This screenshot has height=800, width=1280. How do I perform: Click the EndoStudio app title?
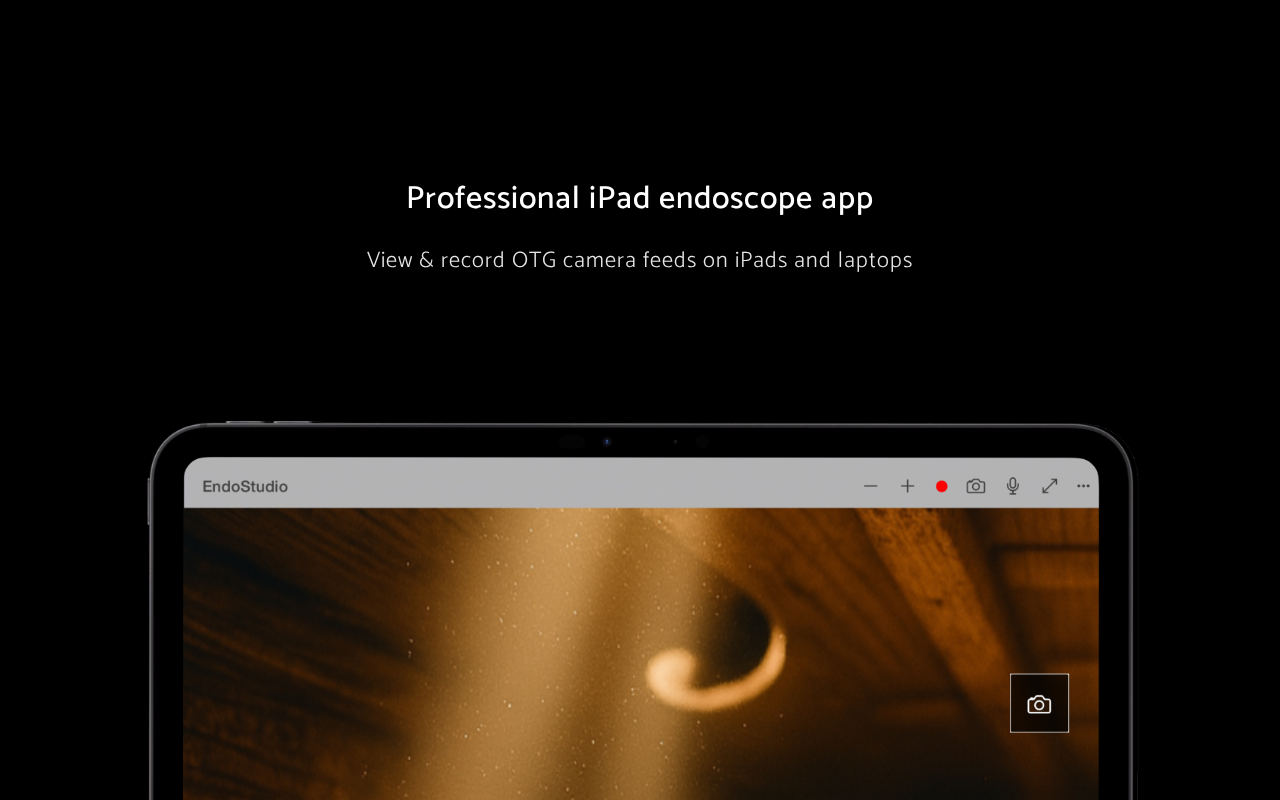click(245, 486)
